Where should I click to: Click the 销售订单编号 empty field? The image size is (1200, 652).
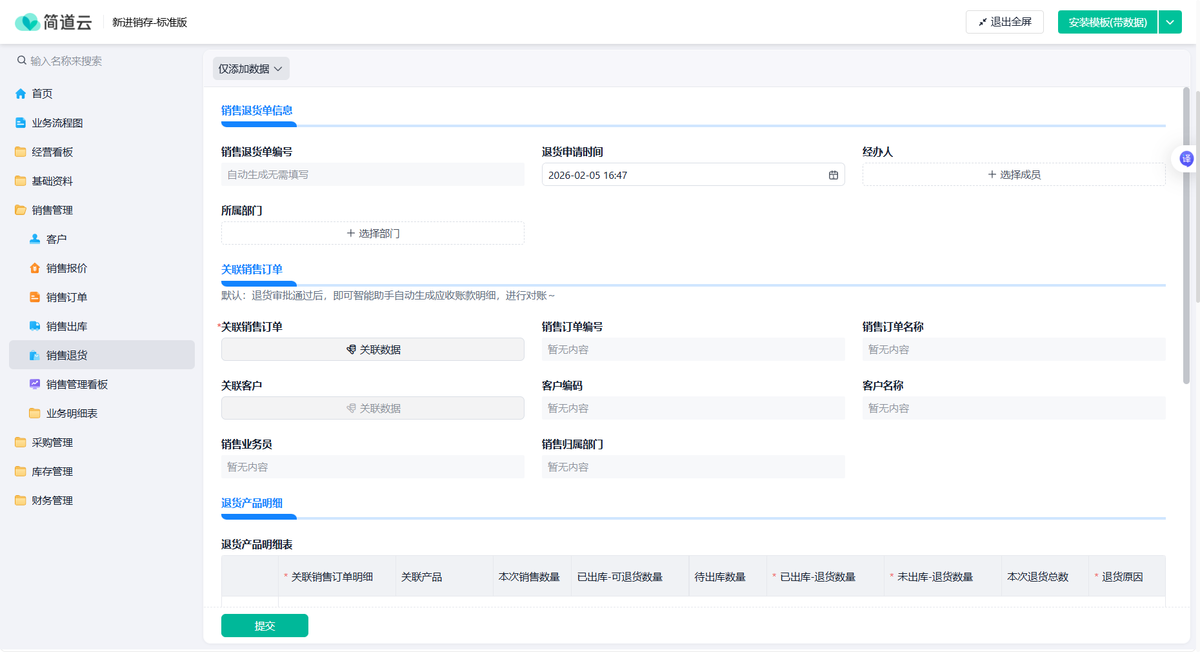coord(693,350)
